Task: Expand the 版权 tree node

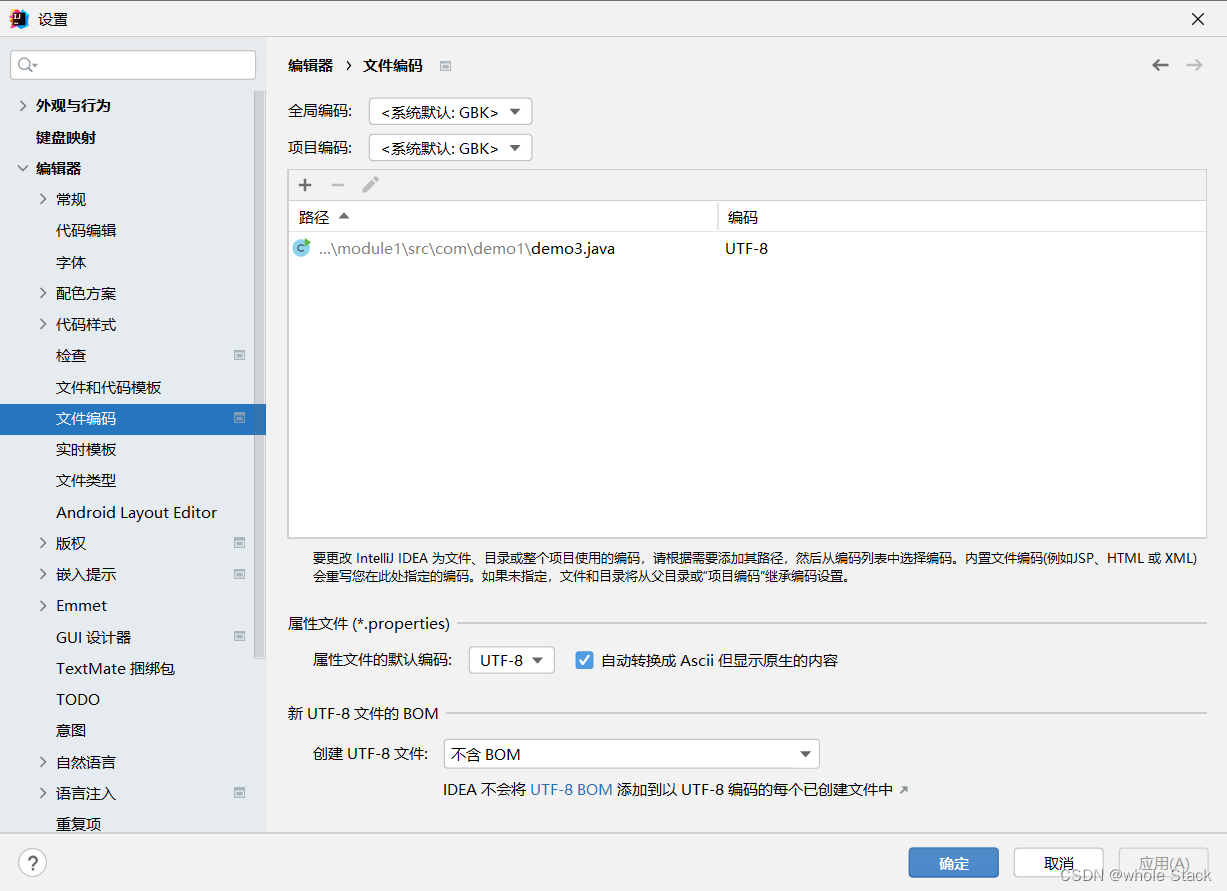Action: pyautogui.click(x=43, y=543)
